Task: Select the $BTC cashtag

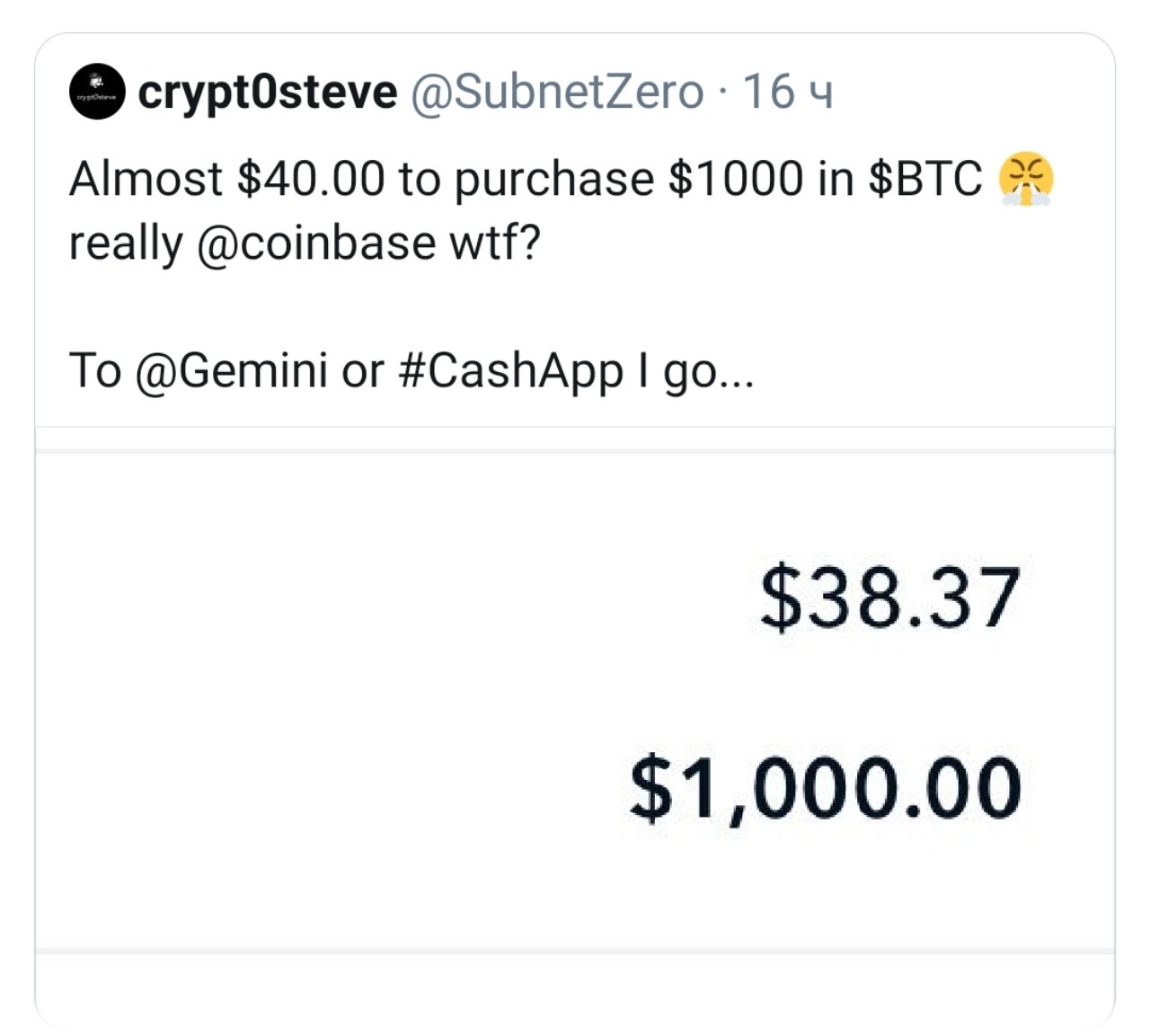Action: pos(925,179)
